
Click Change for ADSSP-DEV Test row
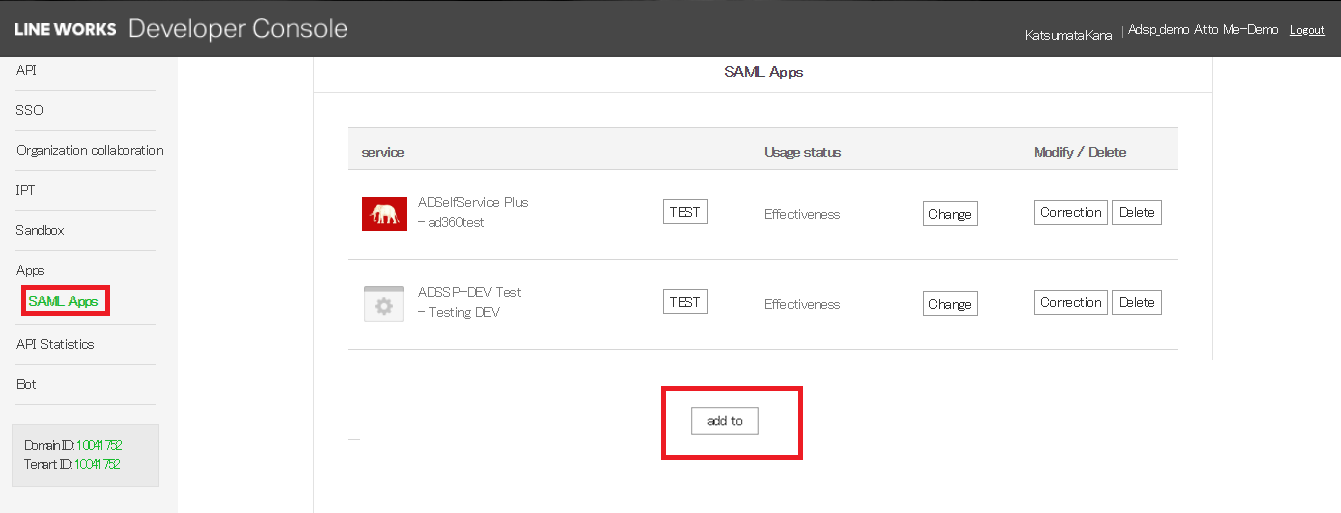click(x=950, y=304)
